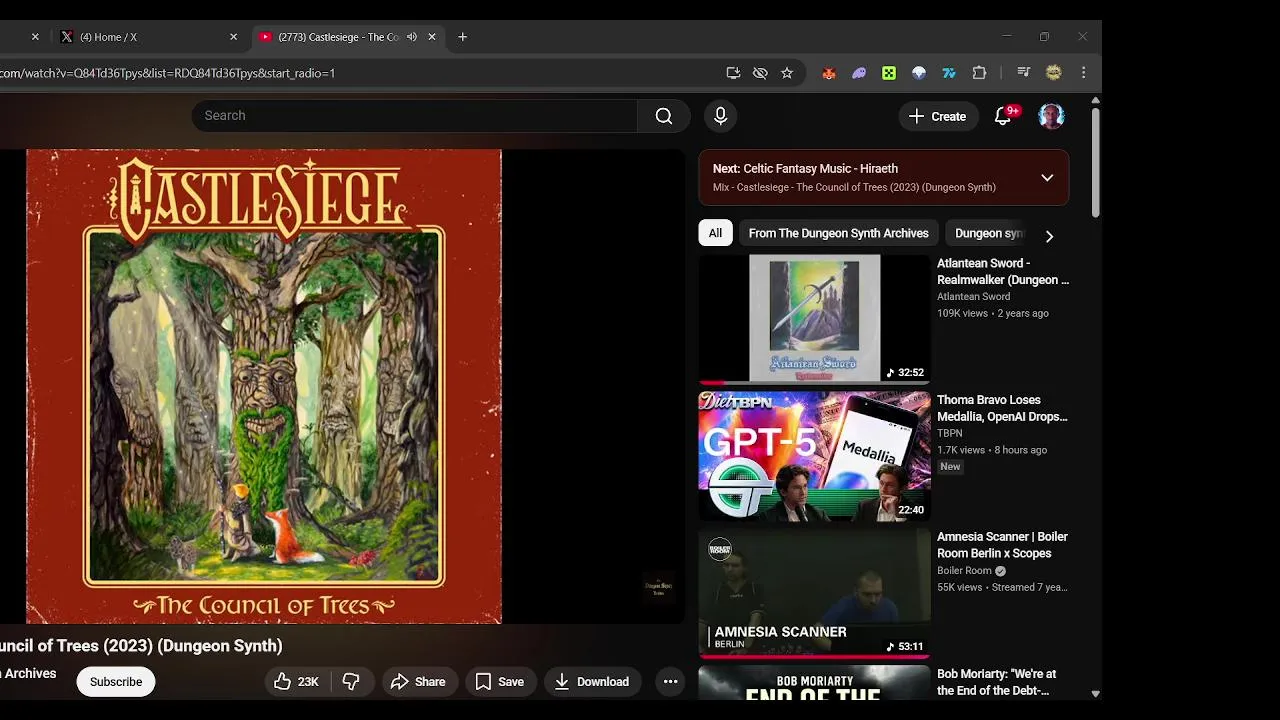
Task: Open the media control playlist icon
Action: pyautogui.click(x=1023, y=73)
